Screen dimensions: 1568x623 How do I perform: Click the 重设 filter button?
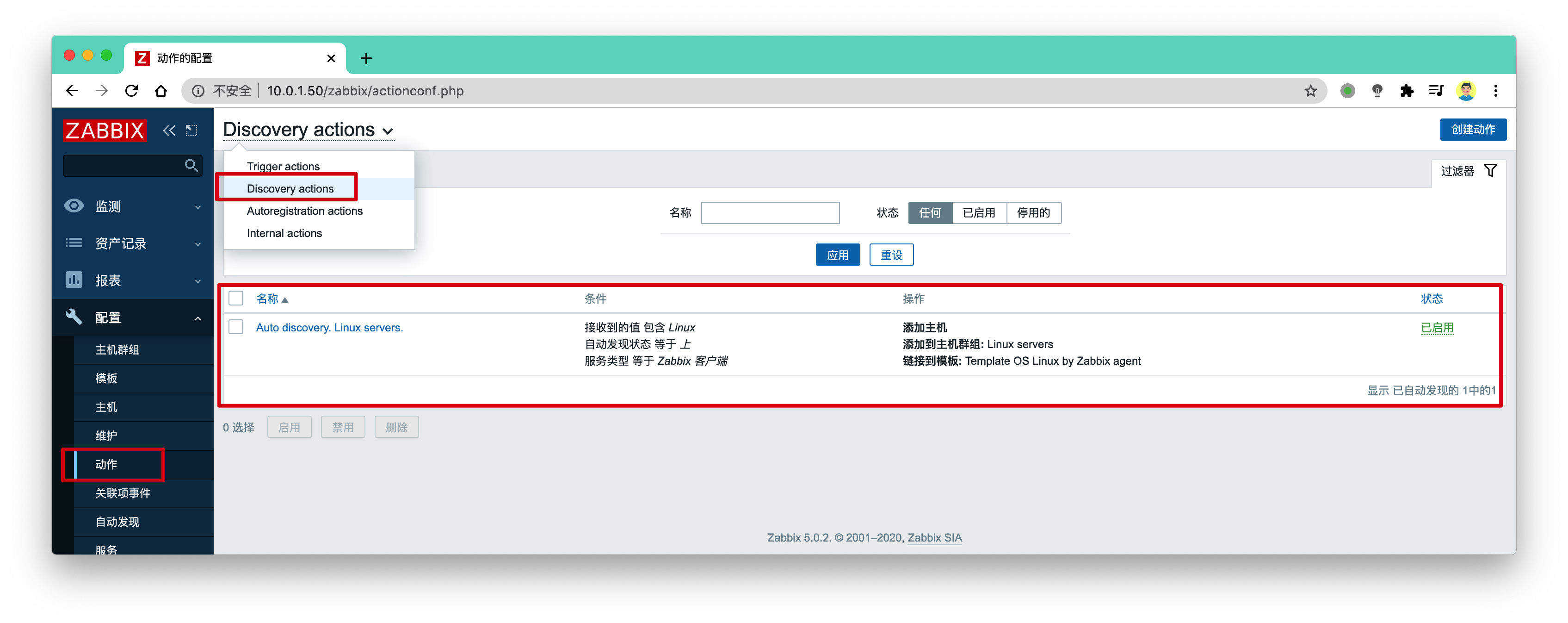click(x=891, y=255)
